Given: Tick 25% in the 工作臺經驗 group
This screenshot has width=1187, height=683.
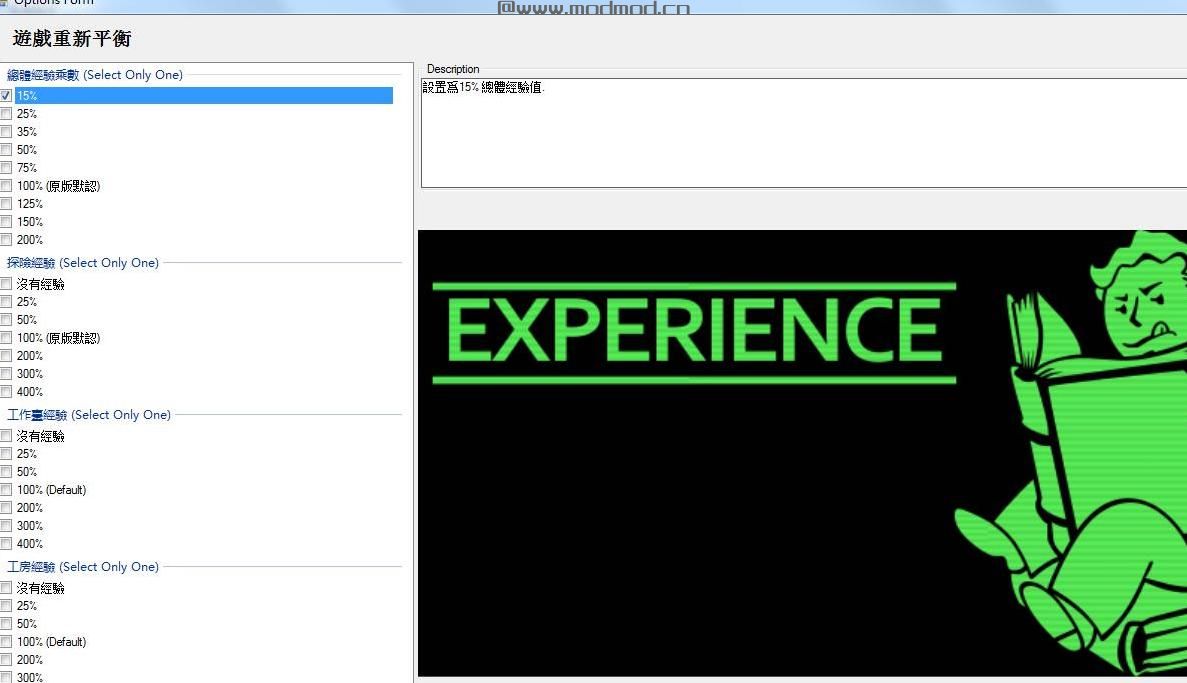Looking at the screenshot, I should [x=6, y=454].
